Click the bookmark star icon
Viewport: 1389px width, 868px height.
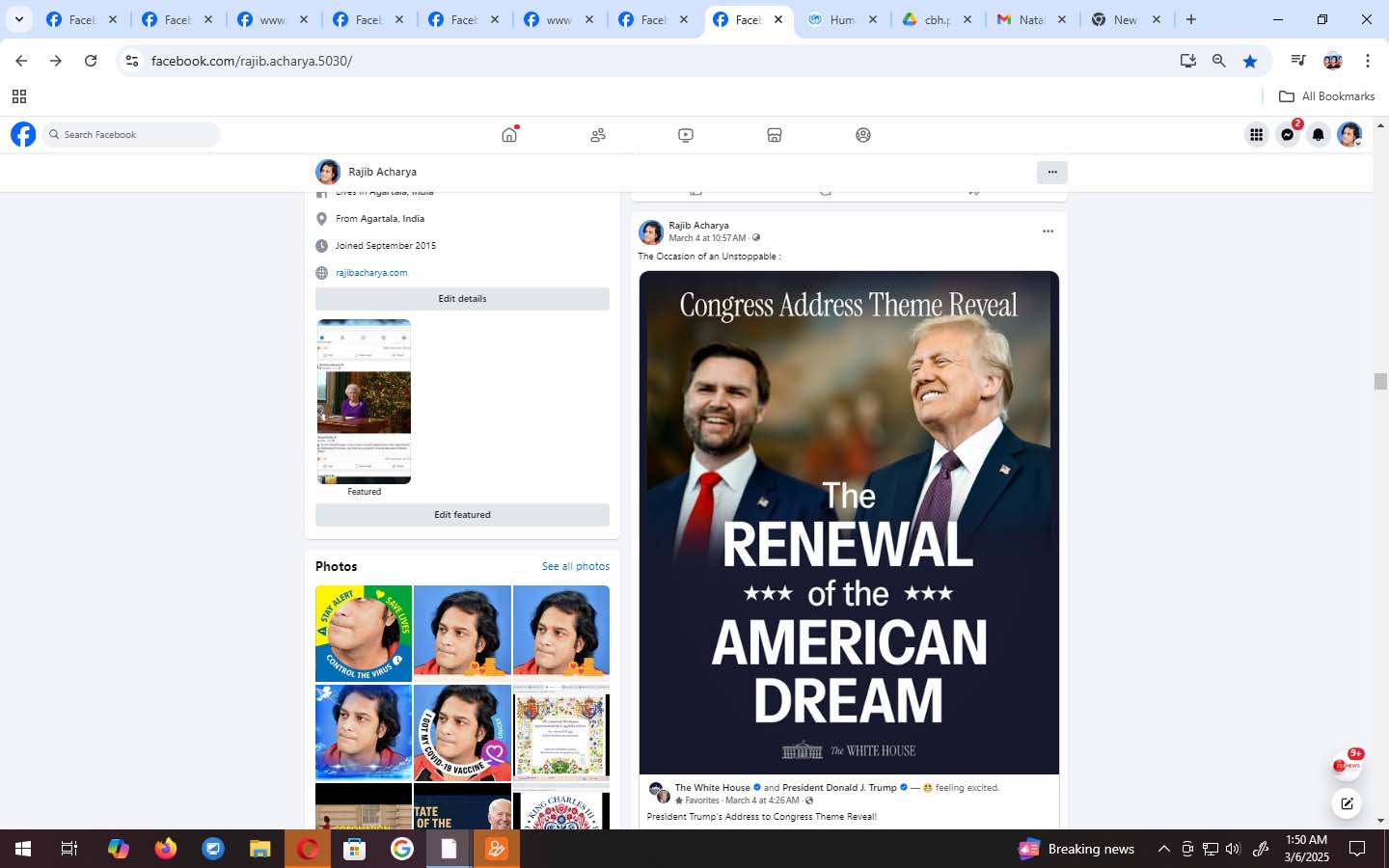pyautogui.click(x=1250, y=61)
